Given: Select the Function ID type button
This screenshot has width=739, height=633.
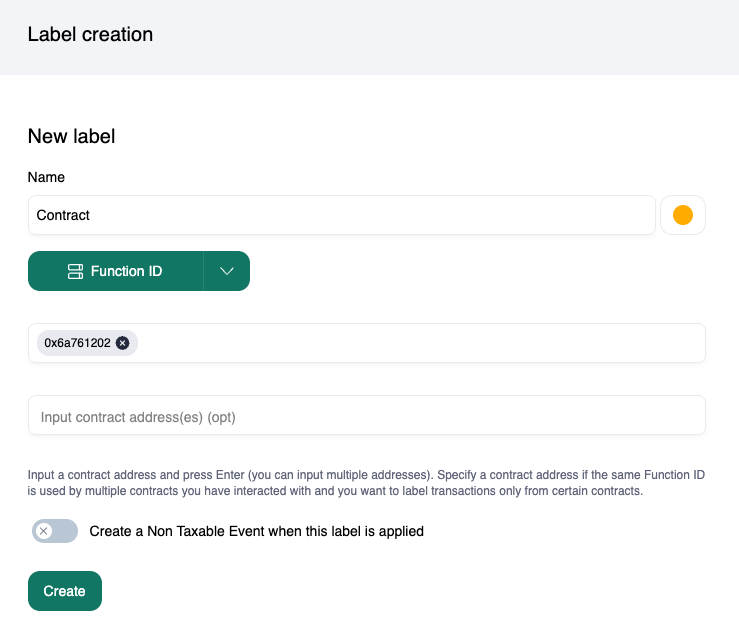Looking at the screenshot, I should [x=116, y=271].
